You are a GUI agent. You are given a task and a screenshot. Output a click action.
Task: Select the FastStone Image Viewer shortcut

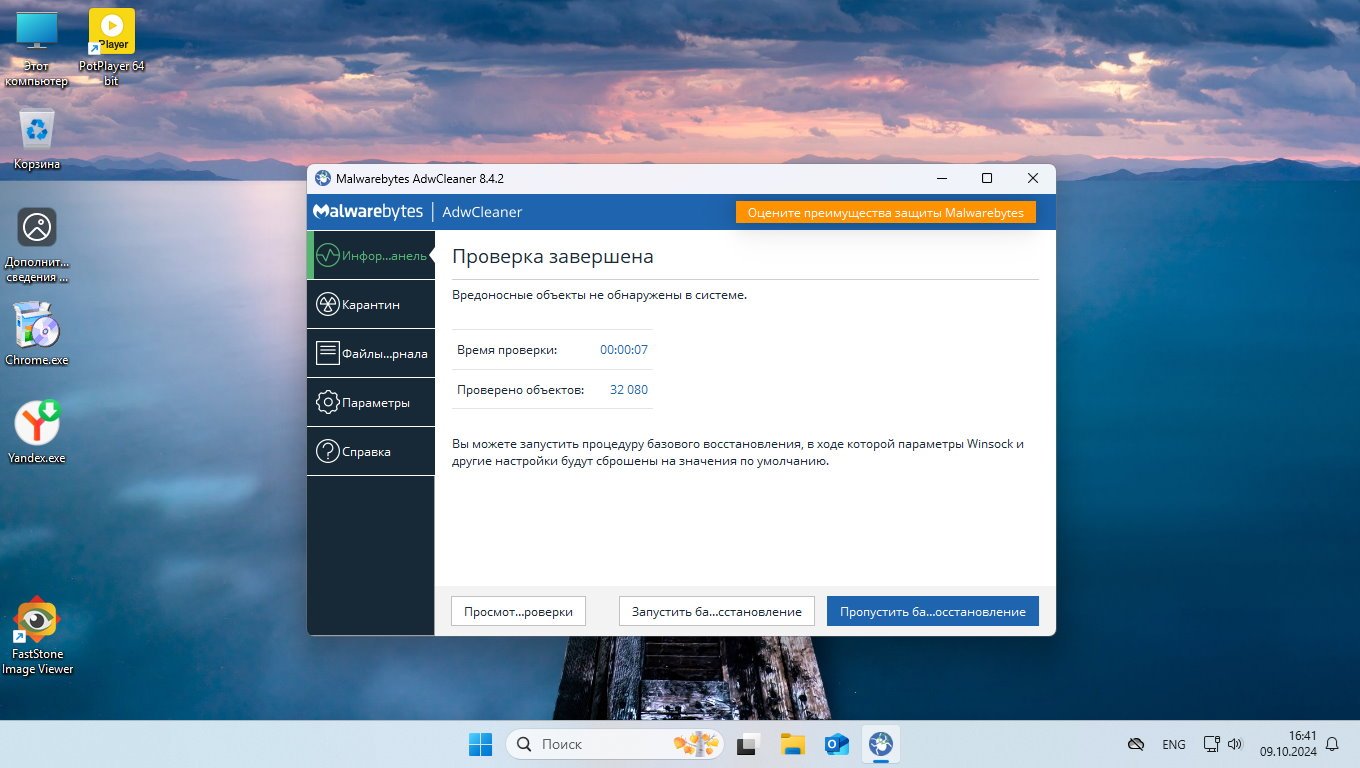(x=37, y=637)
